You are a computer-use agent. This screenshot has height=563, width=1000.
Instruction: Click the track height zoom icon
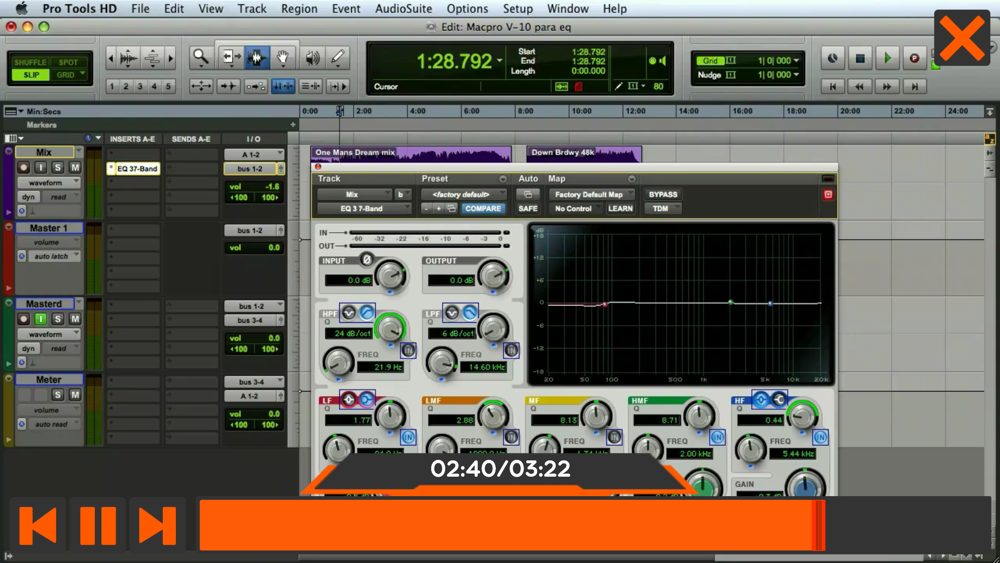(152, 58)
